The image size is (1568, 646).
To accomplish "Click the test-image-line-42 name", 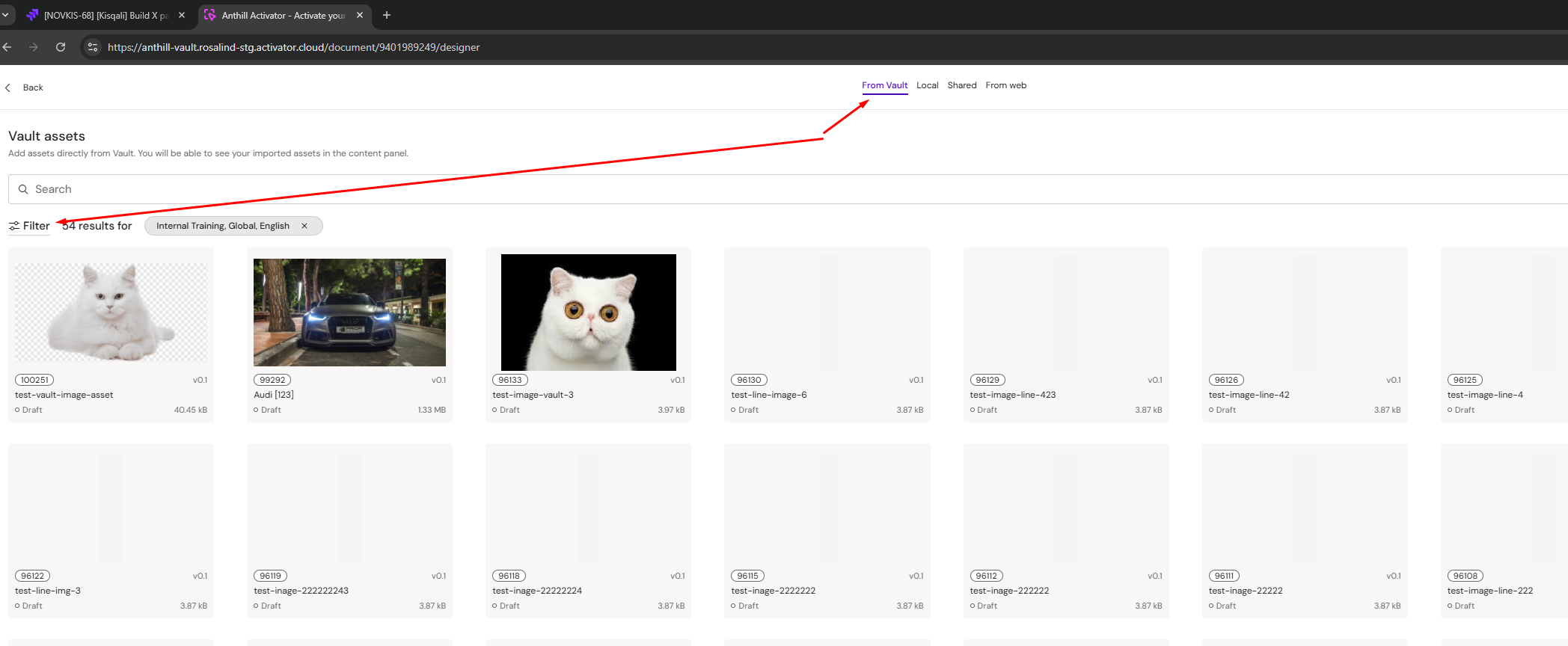I will point(1249,395).
